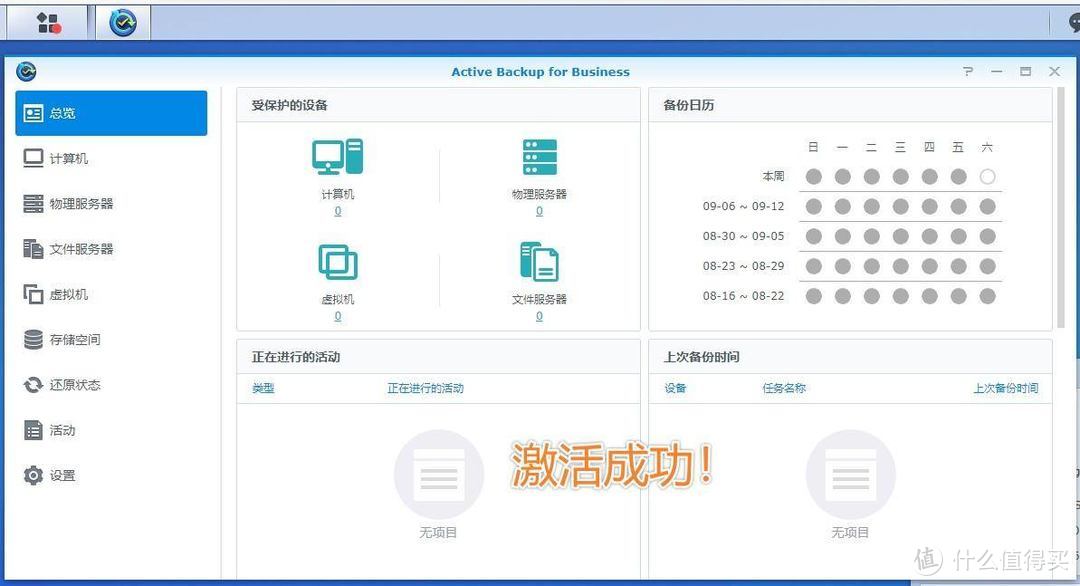Open the 设置 settings page
This screenshot has width=1080, height=586.
[x=55, y=476]
